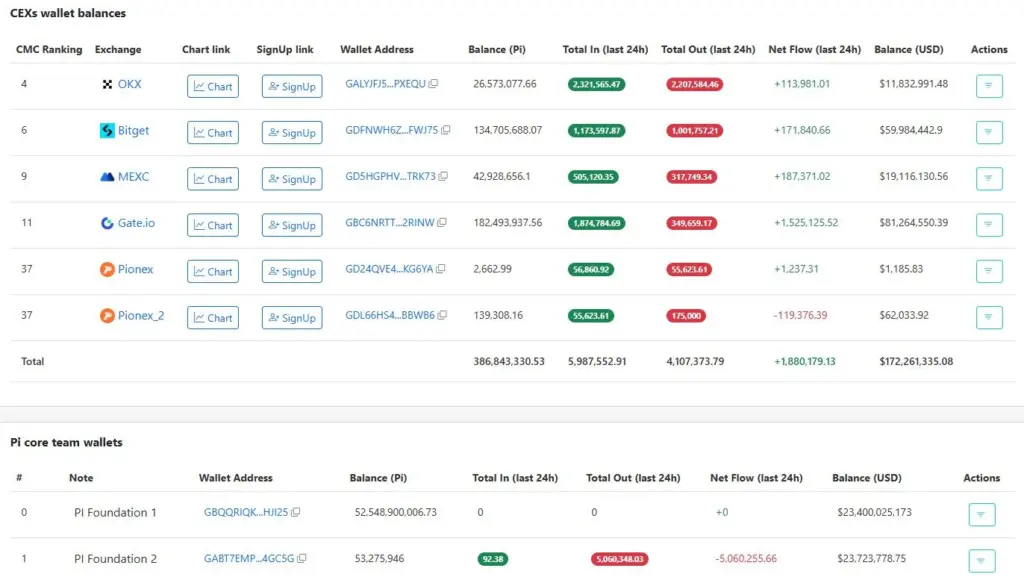Copy the OKX wallet address icon

[433, 85]
